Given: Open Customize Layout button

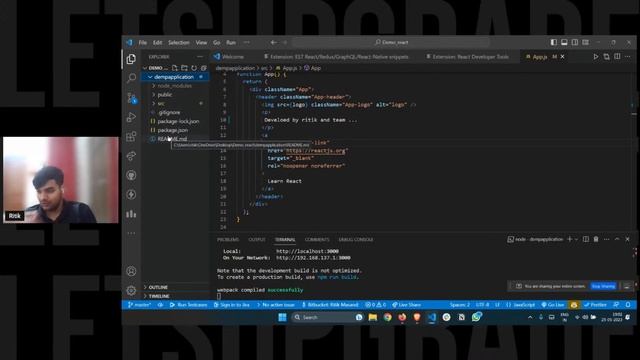Looking at the screenshot, I should 585,42.
